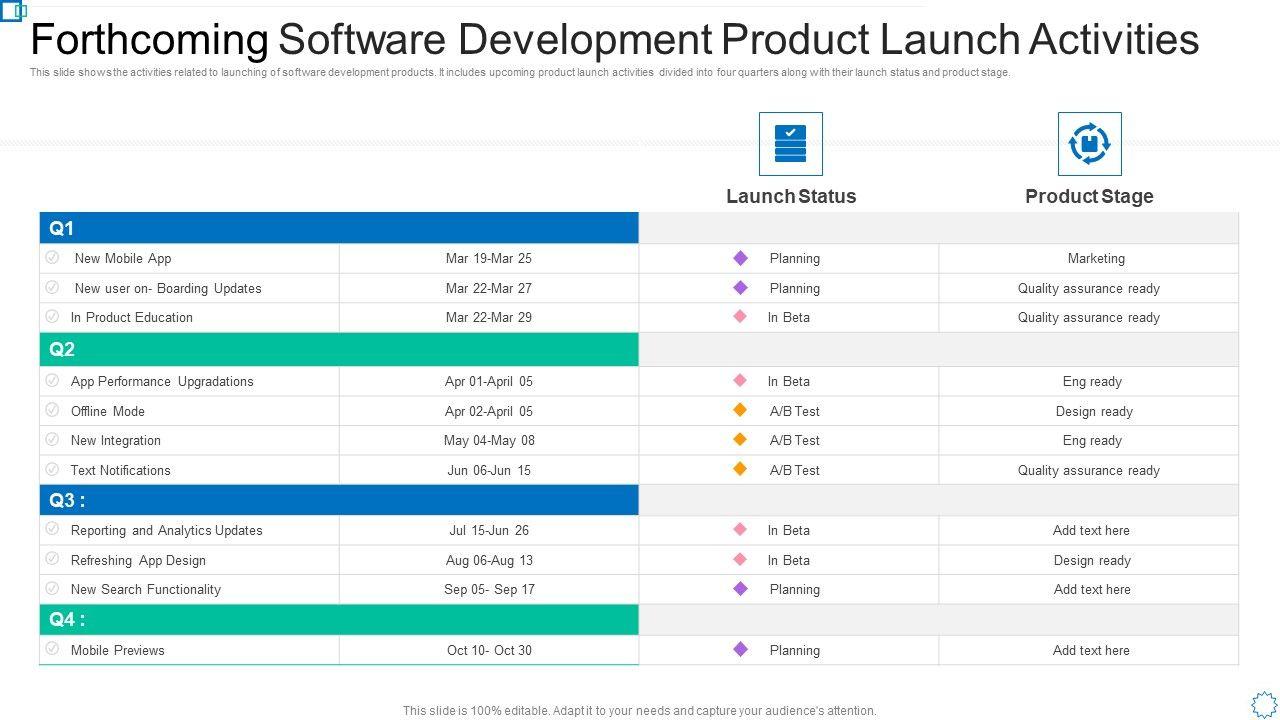Click the Launch Status column heading
Screen dimensions: 1280x720
[791, 196]
